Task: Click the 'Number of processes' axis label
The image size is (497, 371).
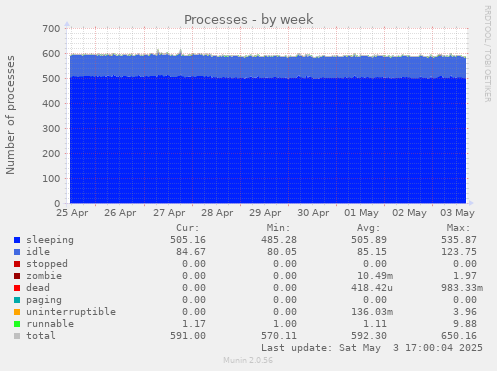Action: tap(10, 115)
